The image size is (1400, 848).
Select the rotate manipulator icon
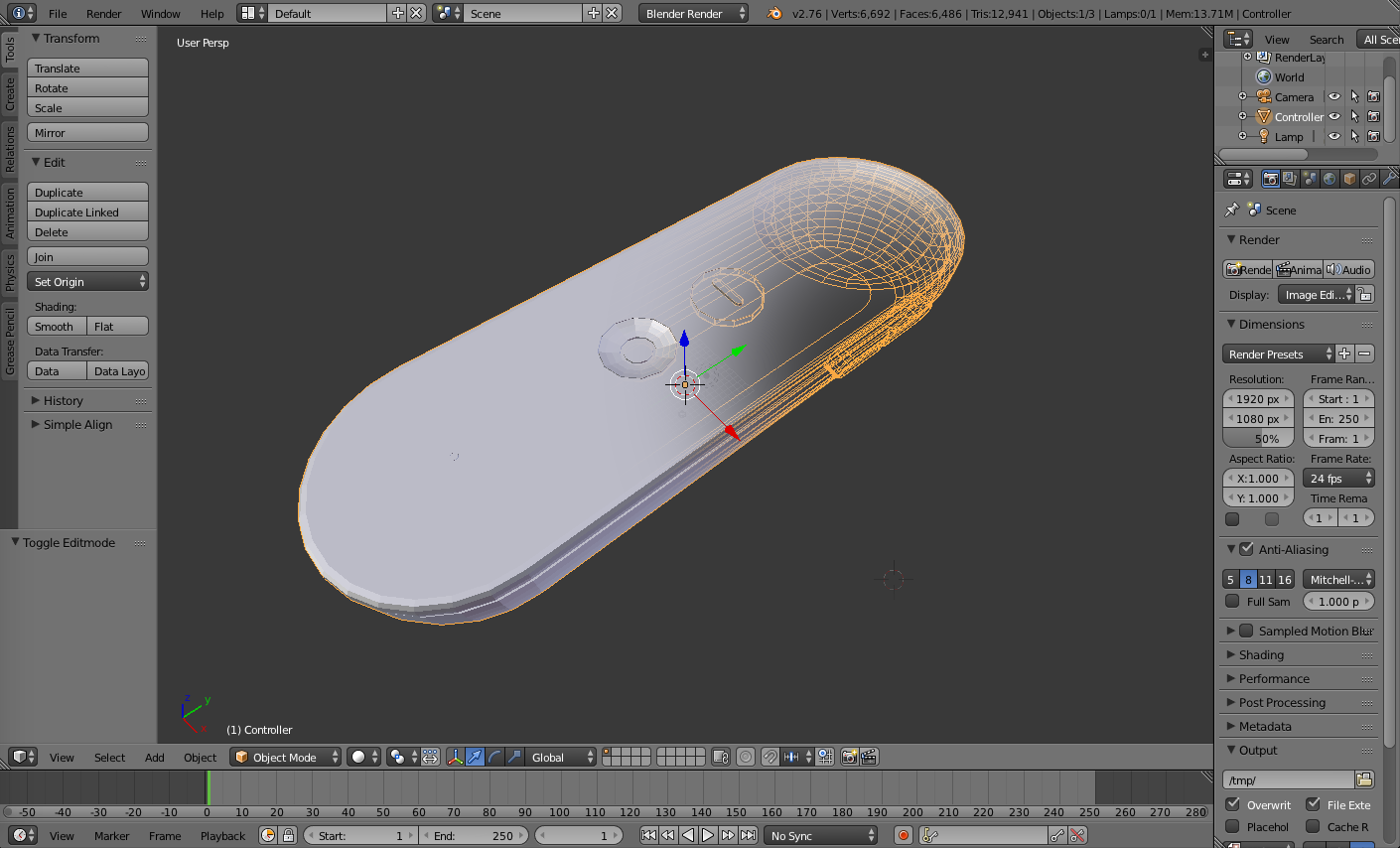coord(494,758)
